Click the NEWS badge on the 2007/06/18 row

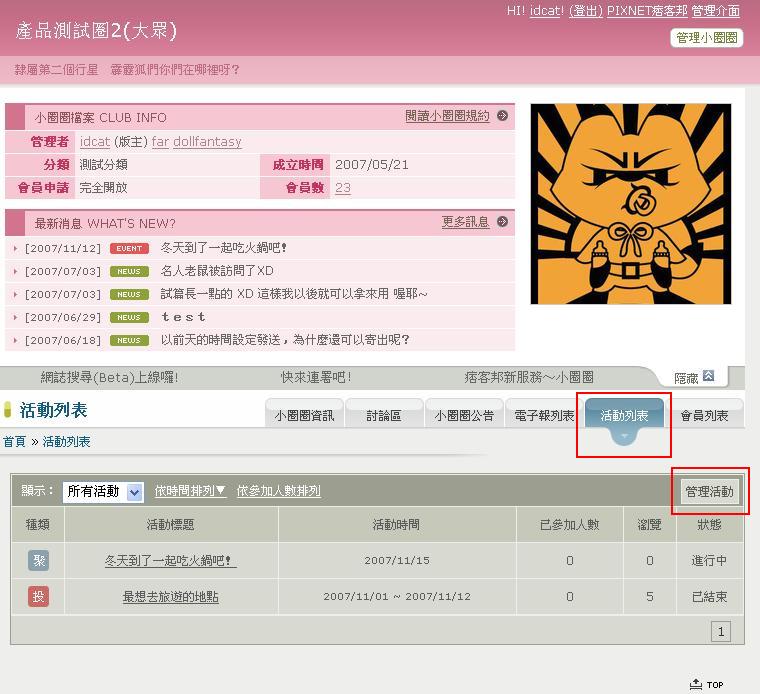coord(129,340)
